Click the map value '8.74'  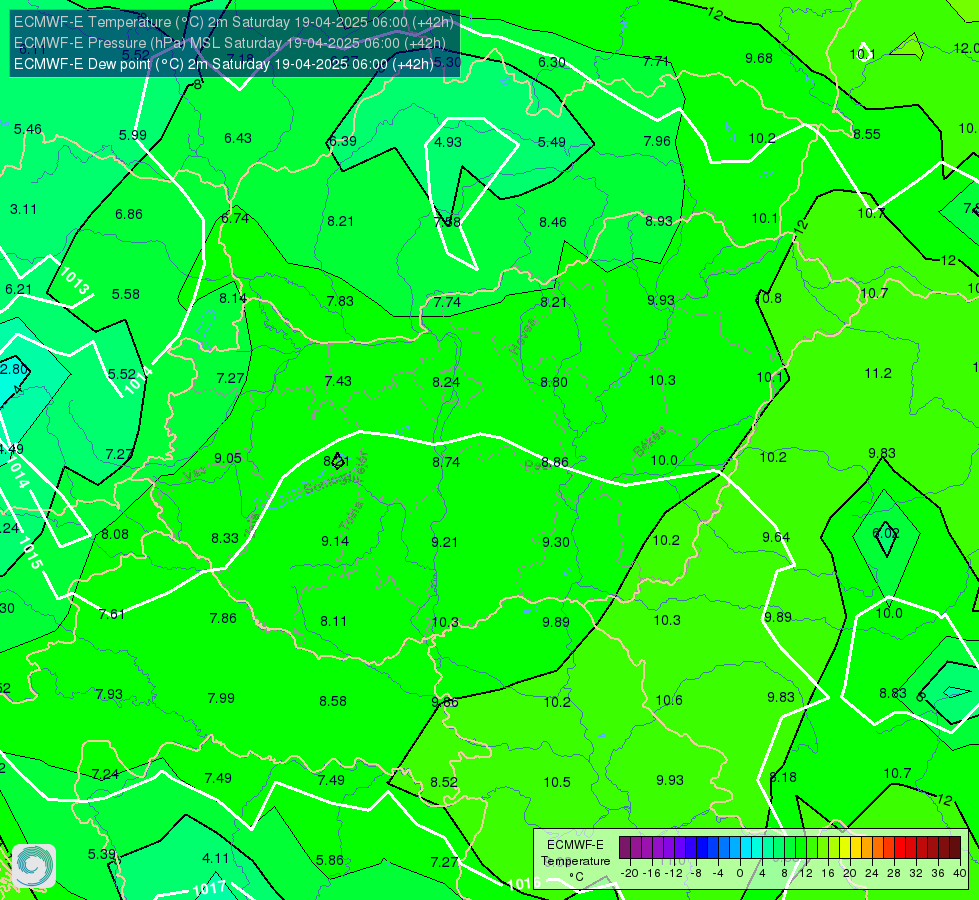click(x=446, y=462)
